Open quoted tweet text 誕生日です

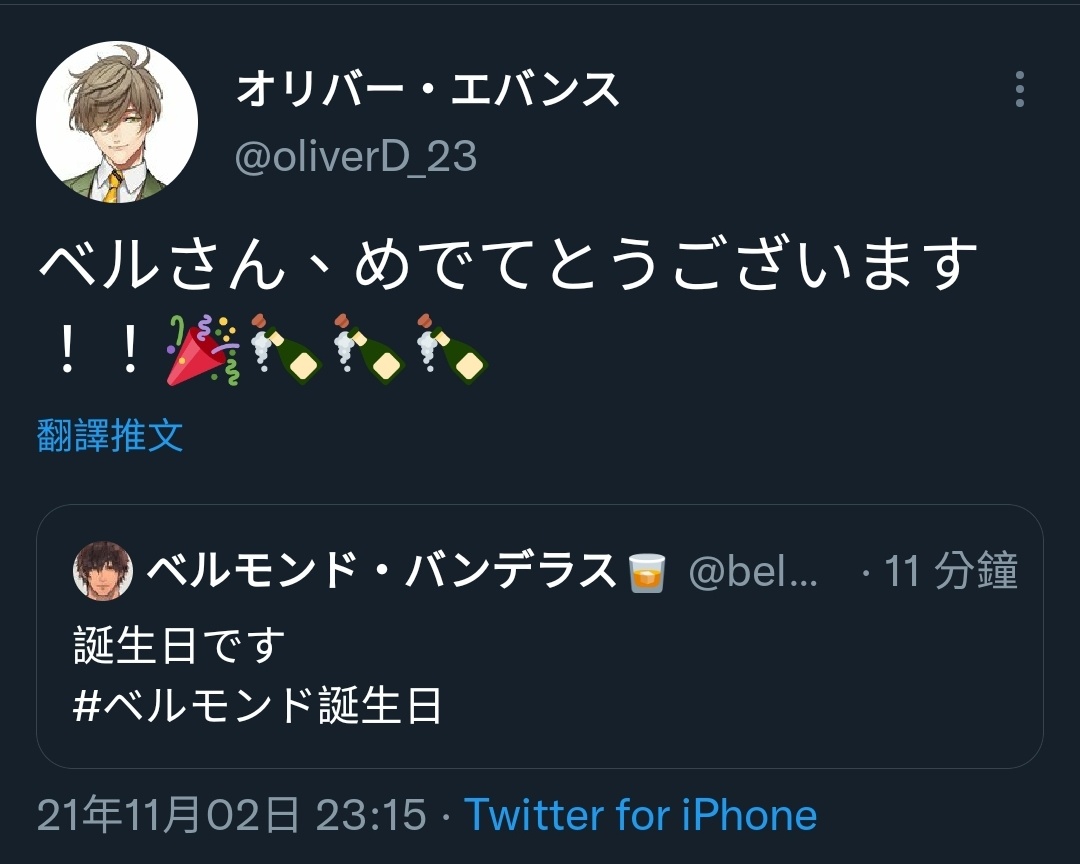pyautogui.click(x=179, y=645)
